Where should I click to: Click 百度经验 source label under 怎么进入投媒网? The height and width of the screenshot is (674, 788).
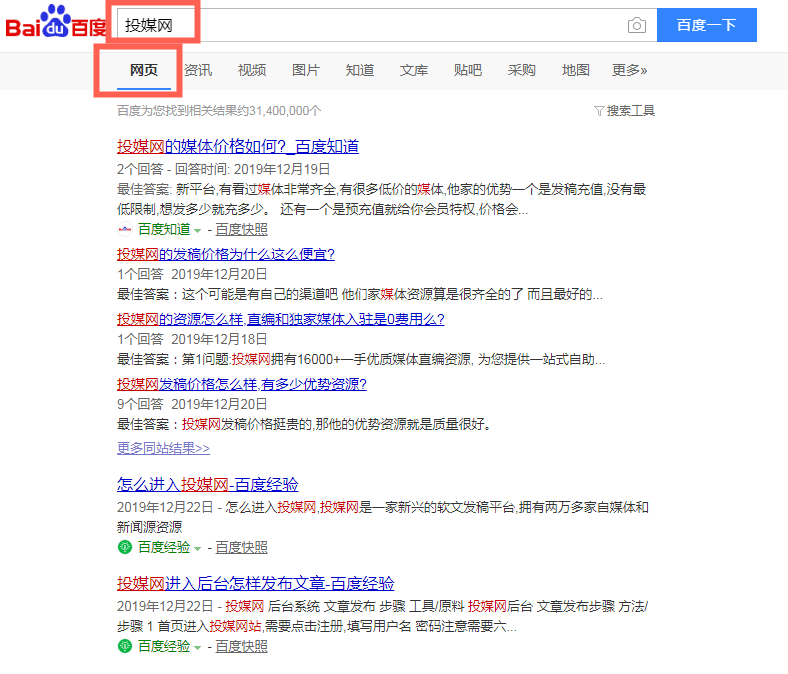pyautogui.click(x=164, y=547)
